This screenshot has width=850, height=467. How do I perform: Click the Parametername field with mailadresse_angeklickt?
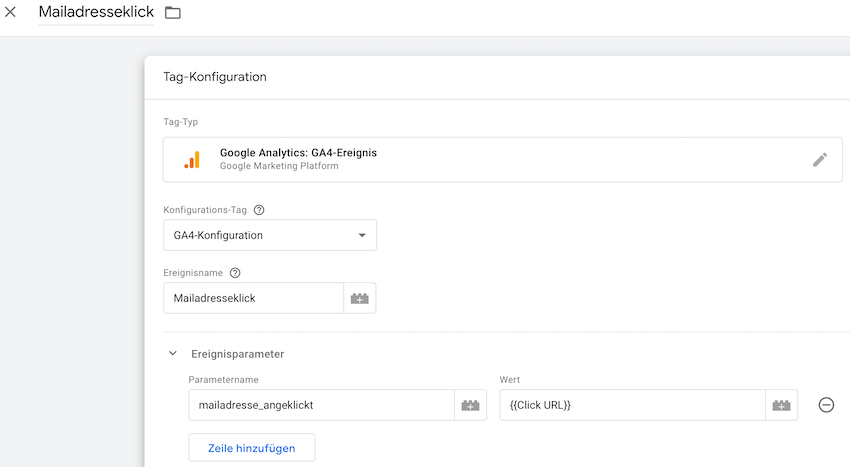click(320, 405)
